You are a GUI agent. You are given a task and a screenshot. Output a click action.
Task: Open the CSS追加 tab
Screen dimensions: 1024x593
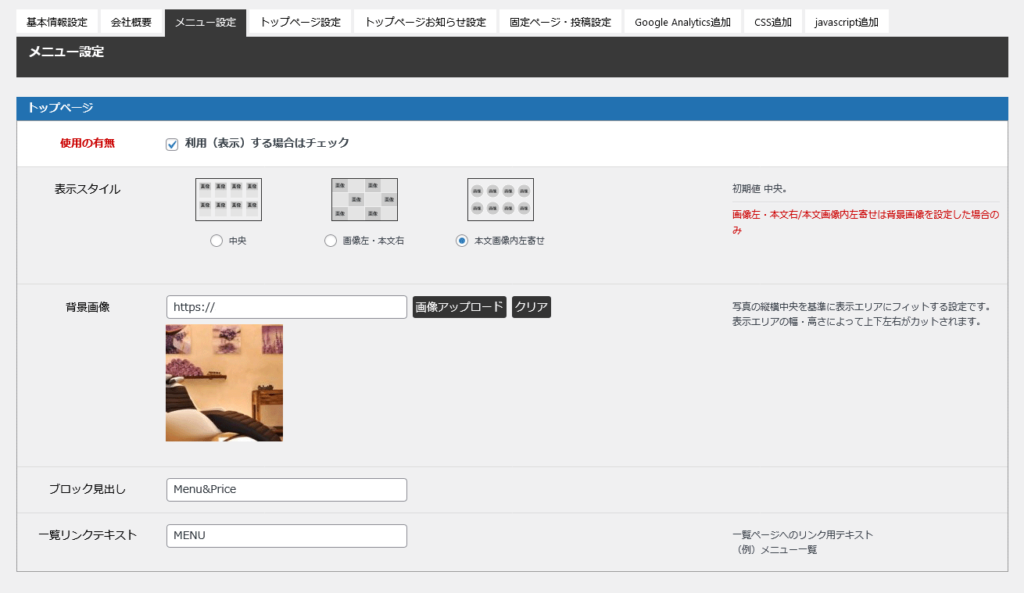click(x=771, y=22)
